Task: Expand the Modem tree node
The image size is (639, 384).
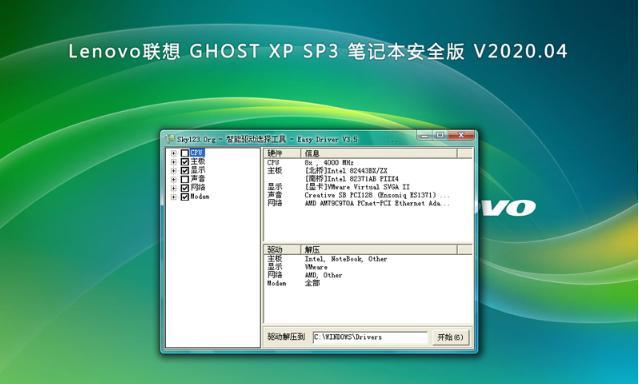Action: point(174,197)
